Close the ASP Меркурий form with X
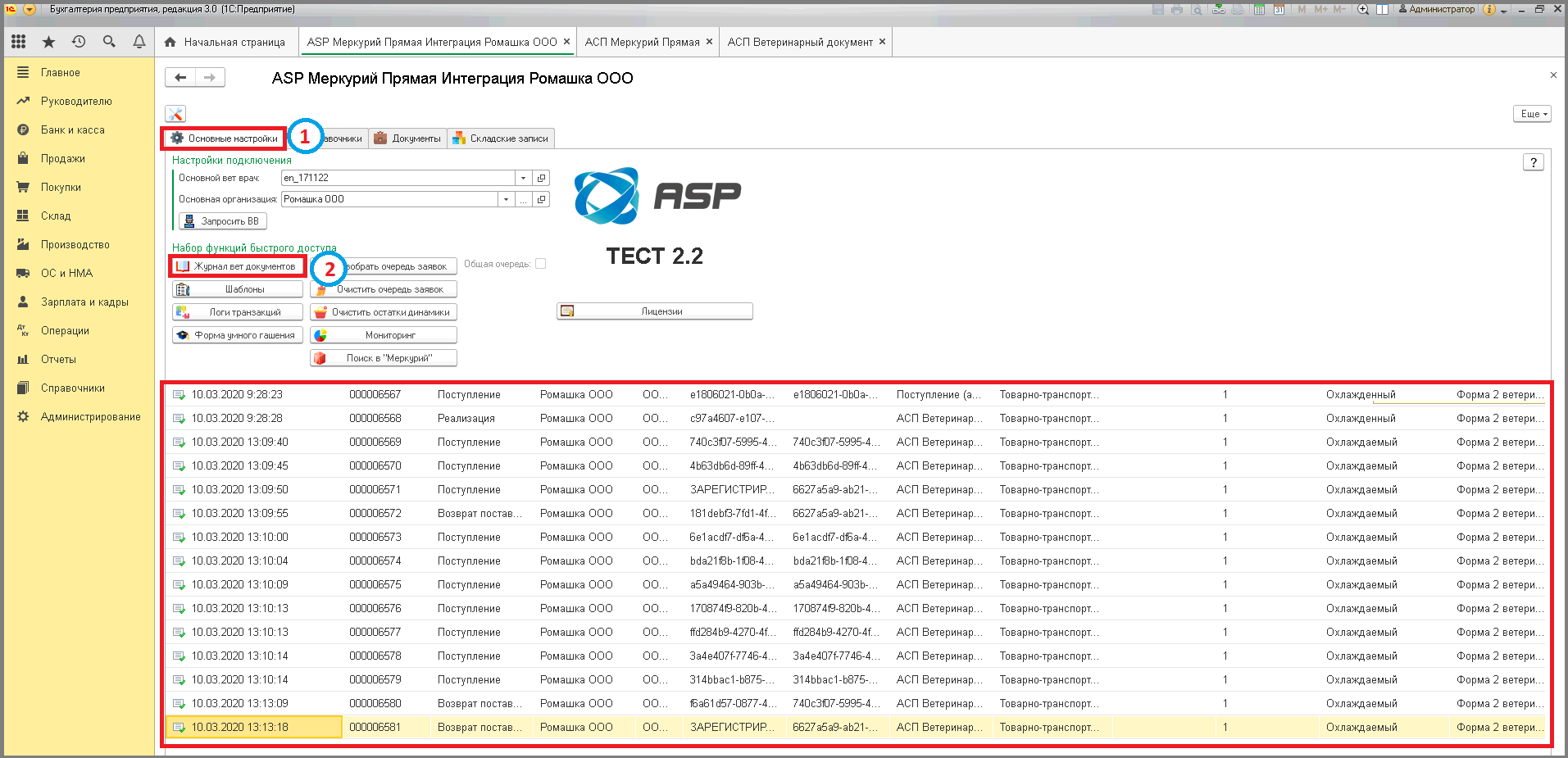The image size is (1568, 758). pos(1553,75)
